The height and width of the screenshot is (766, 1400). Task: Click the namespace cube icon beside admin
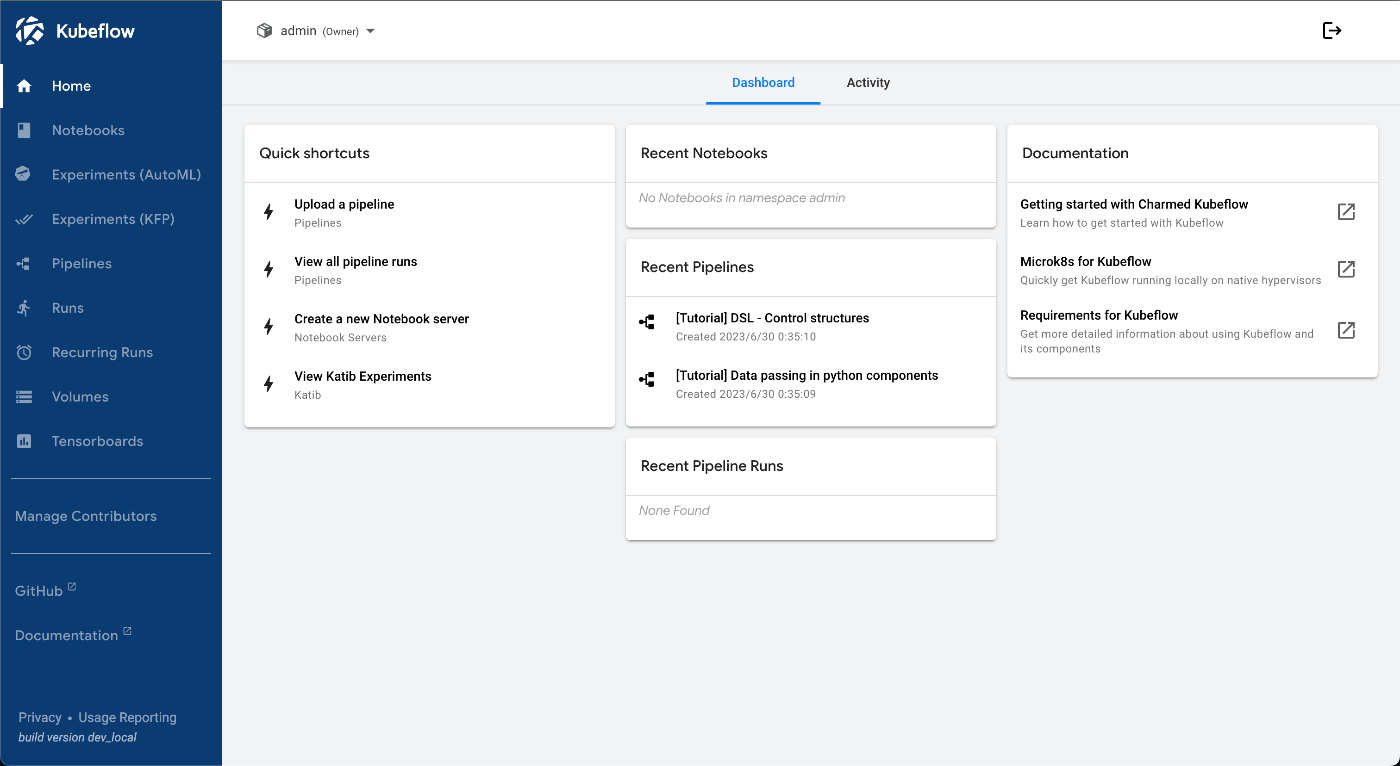pyautogui.click(x=264, y=31)
